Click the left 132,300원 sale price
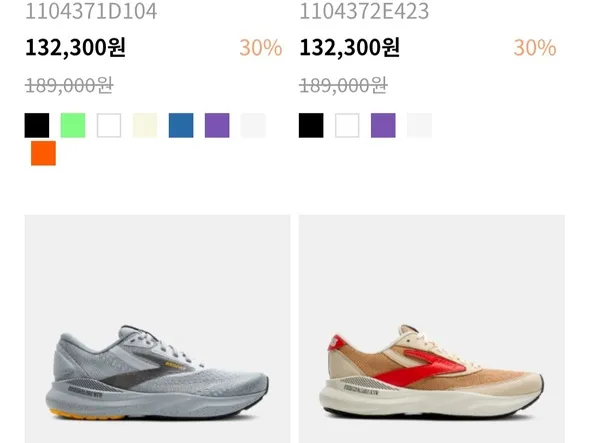The image size is (590, 443). [75, 48]
